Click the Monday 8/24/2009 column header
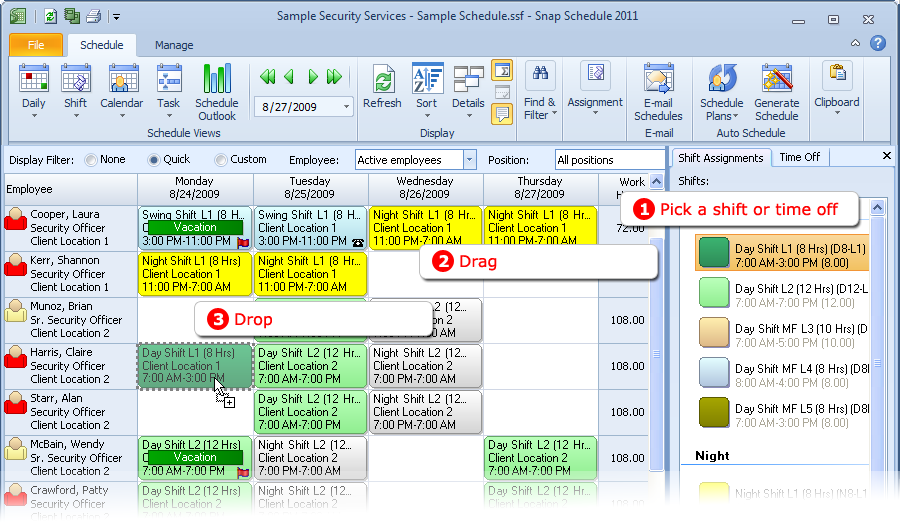The image size is (900, 525). coord(195,188)
